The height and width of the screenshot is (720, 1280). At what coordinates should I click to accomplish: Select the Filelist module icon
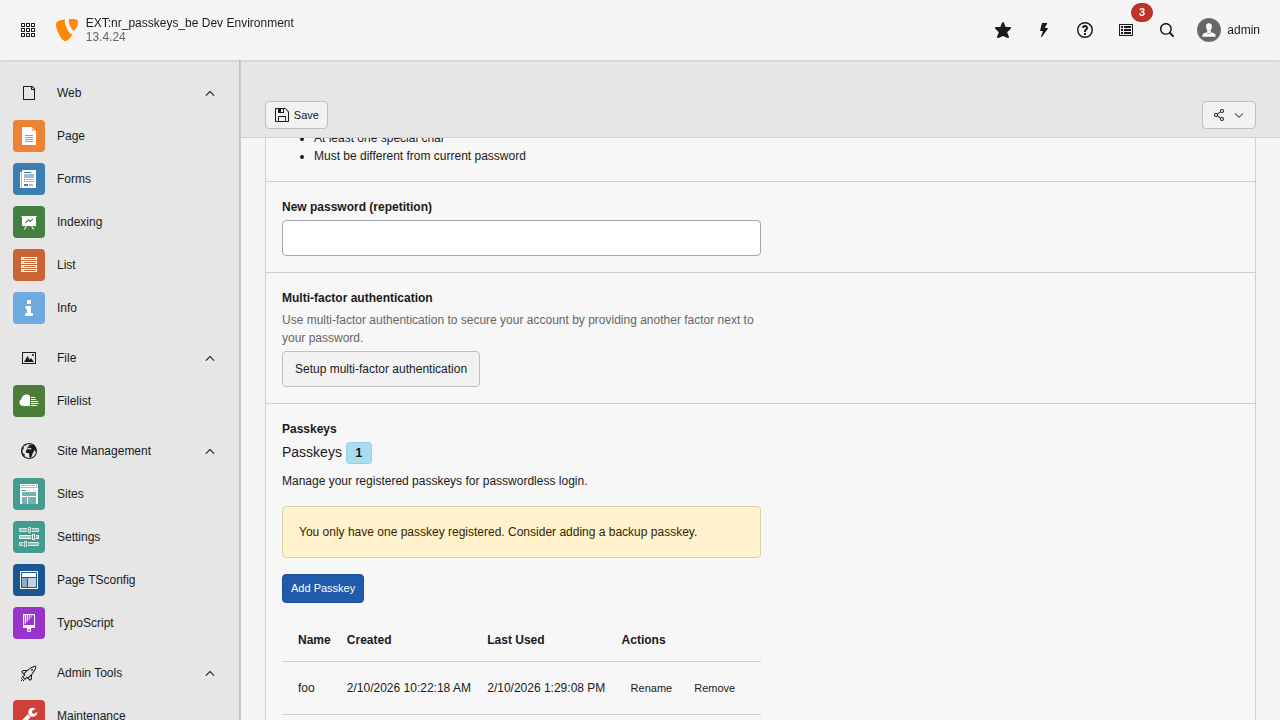28,400
